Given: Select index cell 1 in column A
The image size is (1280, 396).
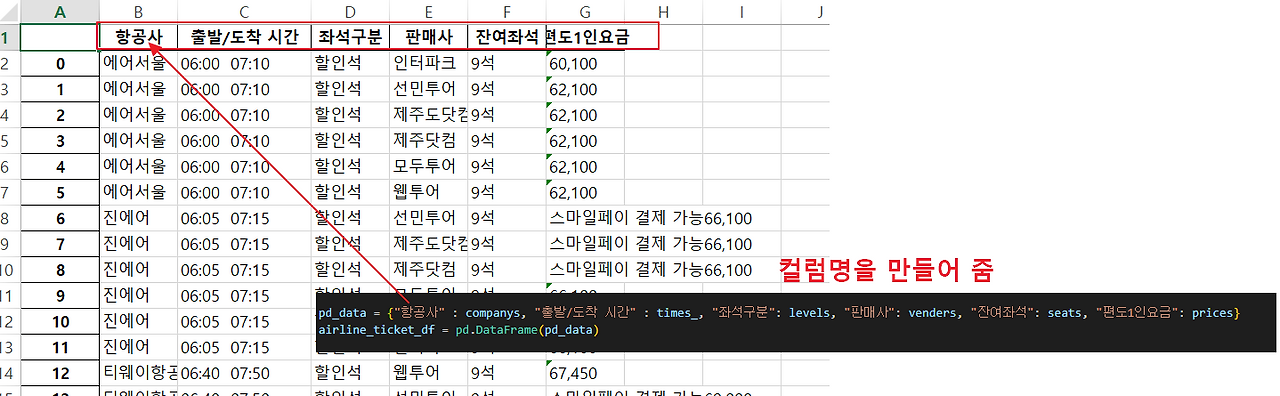Looking at the screenshot, I should point(59,89).
